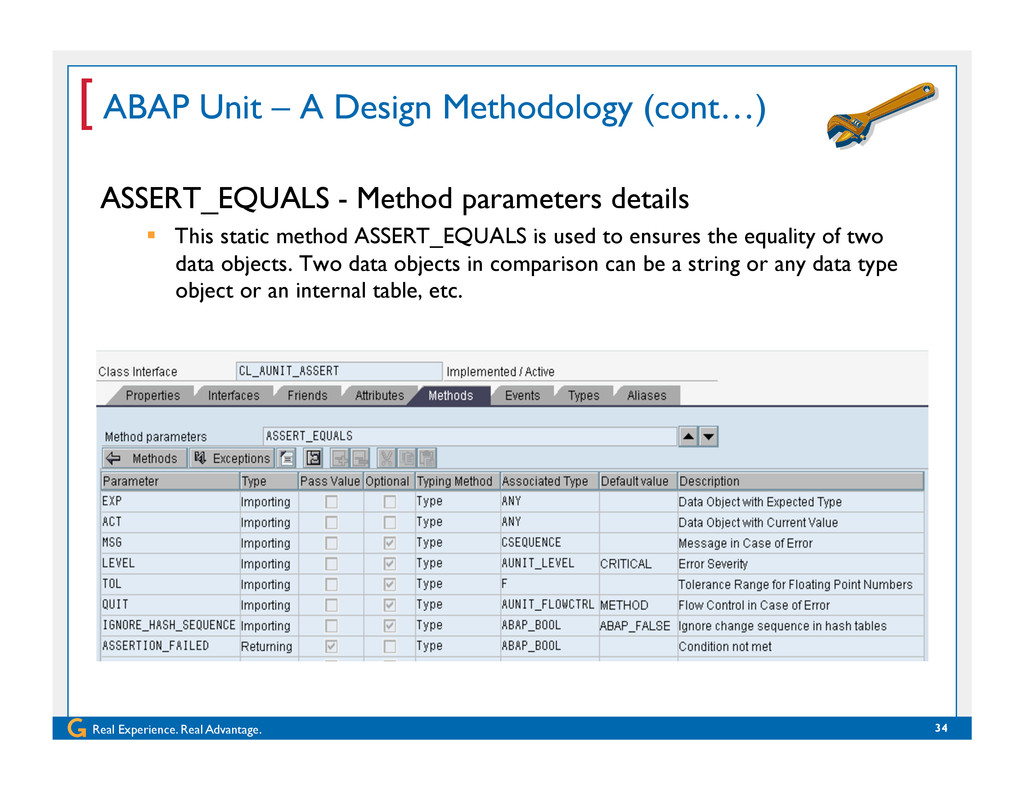Click the Description column header

click(801, 481)
